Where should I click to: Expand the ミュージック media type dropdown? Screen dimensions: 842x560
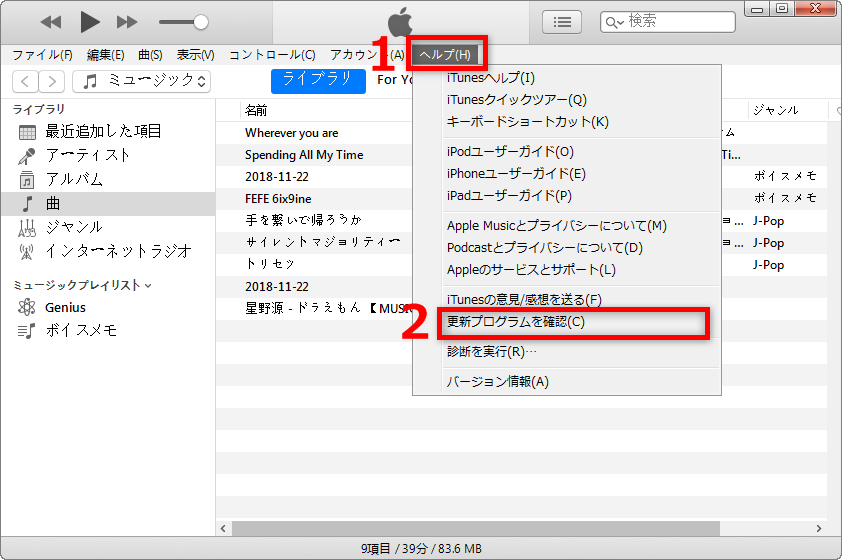pos(146,81)
